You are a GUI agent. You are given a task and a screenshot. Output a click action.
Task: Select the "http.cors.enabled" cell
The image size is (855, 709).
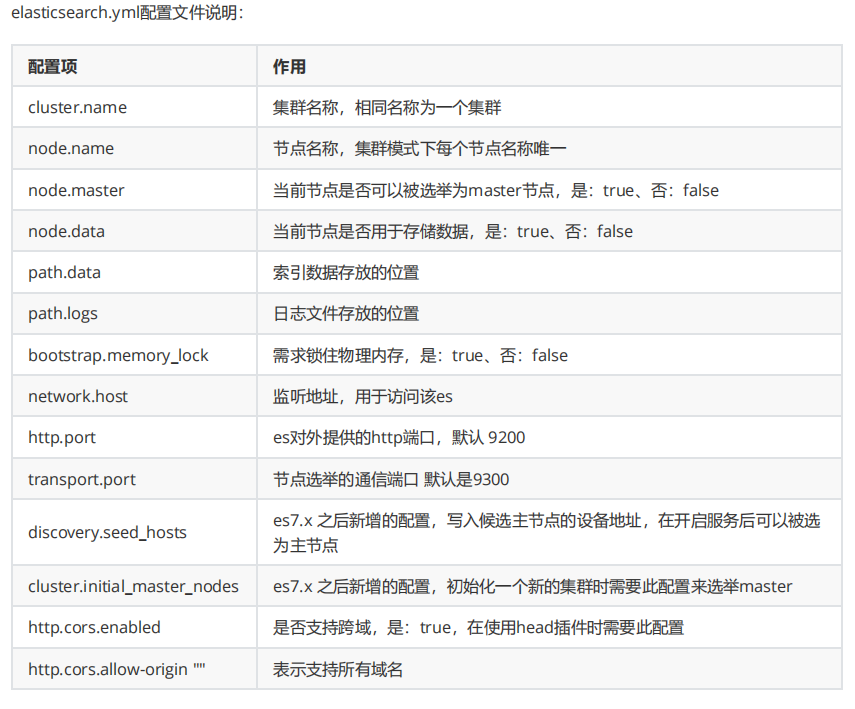coord(134,627)
